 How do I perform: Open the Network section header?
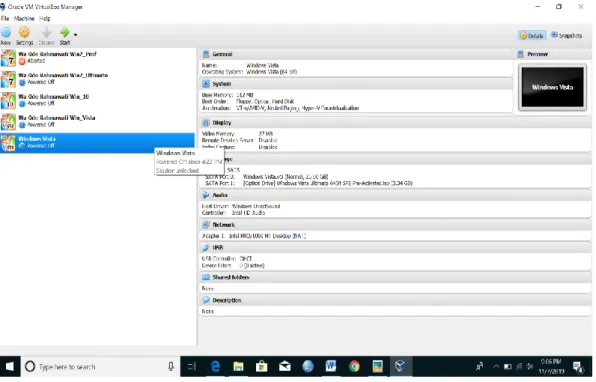[395, 225]
